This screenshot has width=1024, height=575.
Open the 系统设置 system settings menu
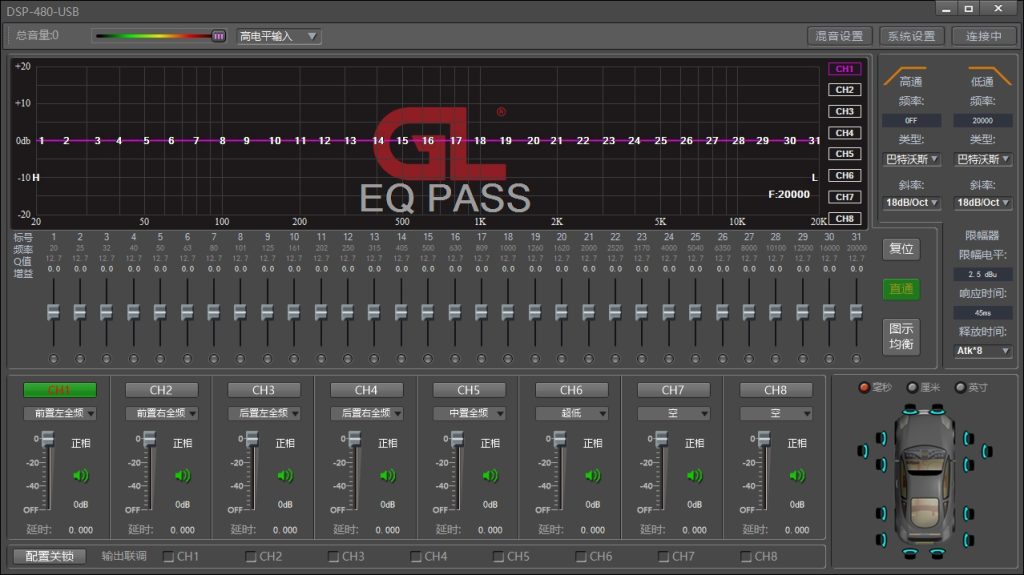(912, 36)
